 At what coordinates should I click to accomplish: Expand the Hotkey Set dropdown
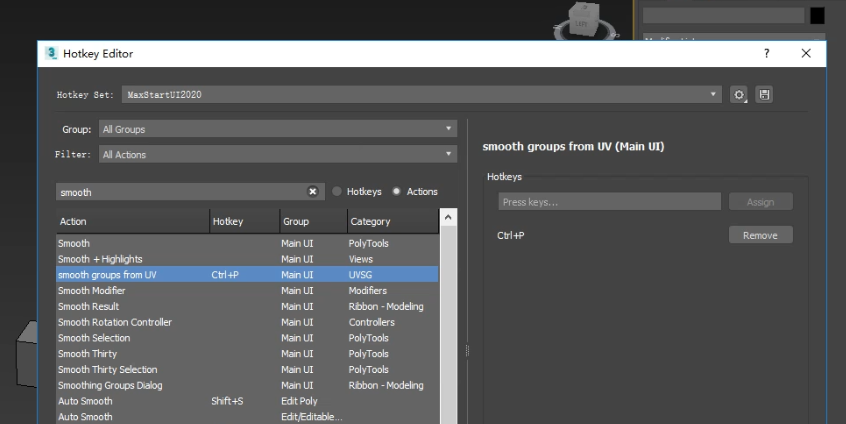pos(713,95)
